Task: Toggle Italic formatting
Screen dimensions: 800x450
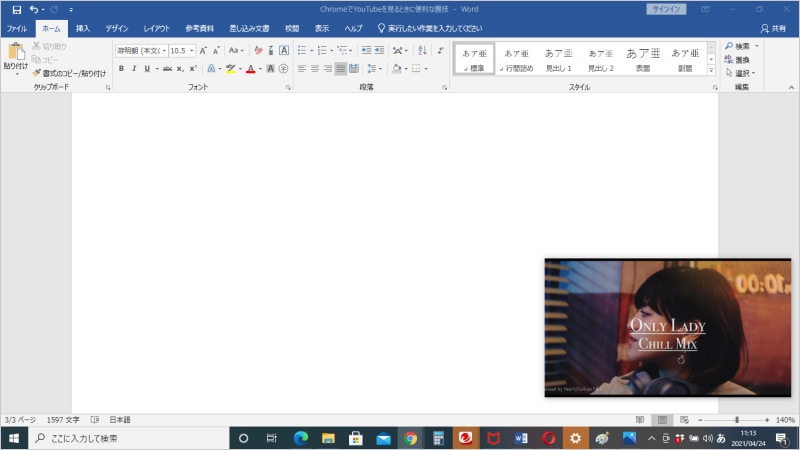Action: 134,69
